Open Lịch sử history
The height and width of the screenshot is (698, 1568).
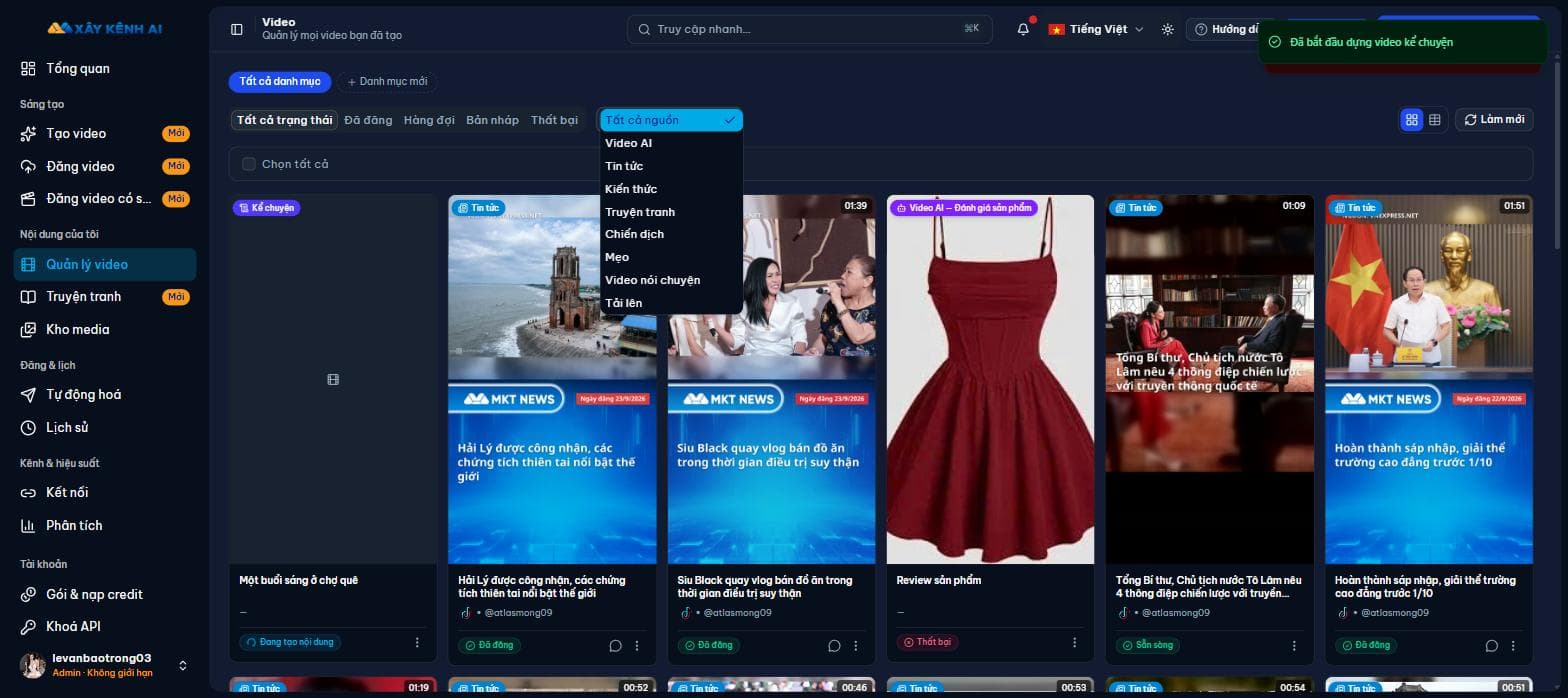[x=105, y=427]
